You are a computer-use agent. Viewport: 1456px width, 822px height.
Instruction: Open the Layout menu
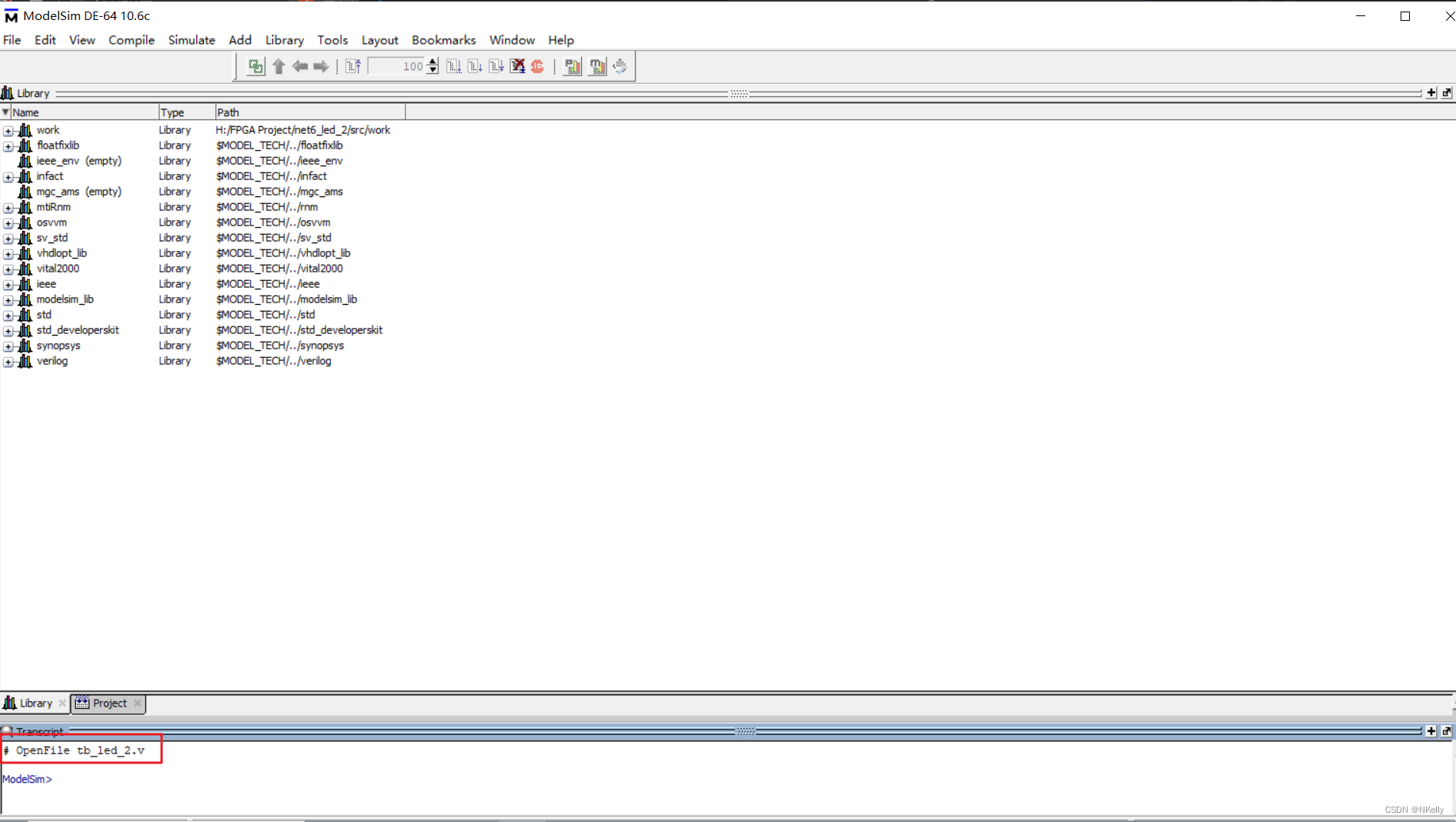pos(380,40)
